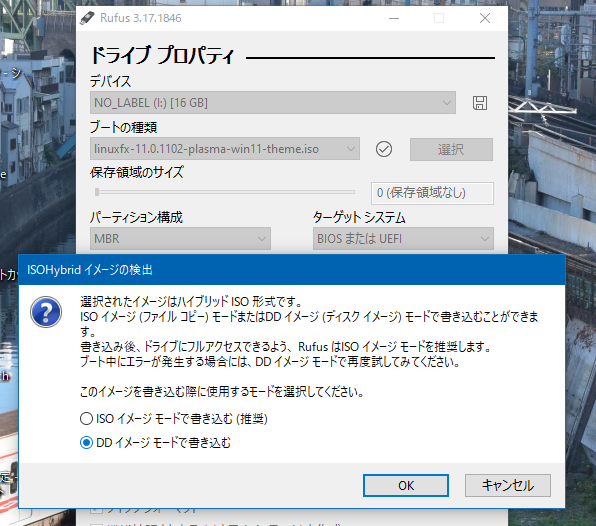
Task: Click the ISOHybrid イメージの検出 title bar
Action: click(292, 270)
